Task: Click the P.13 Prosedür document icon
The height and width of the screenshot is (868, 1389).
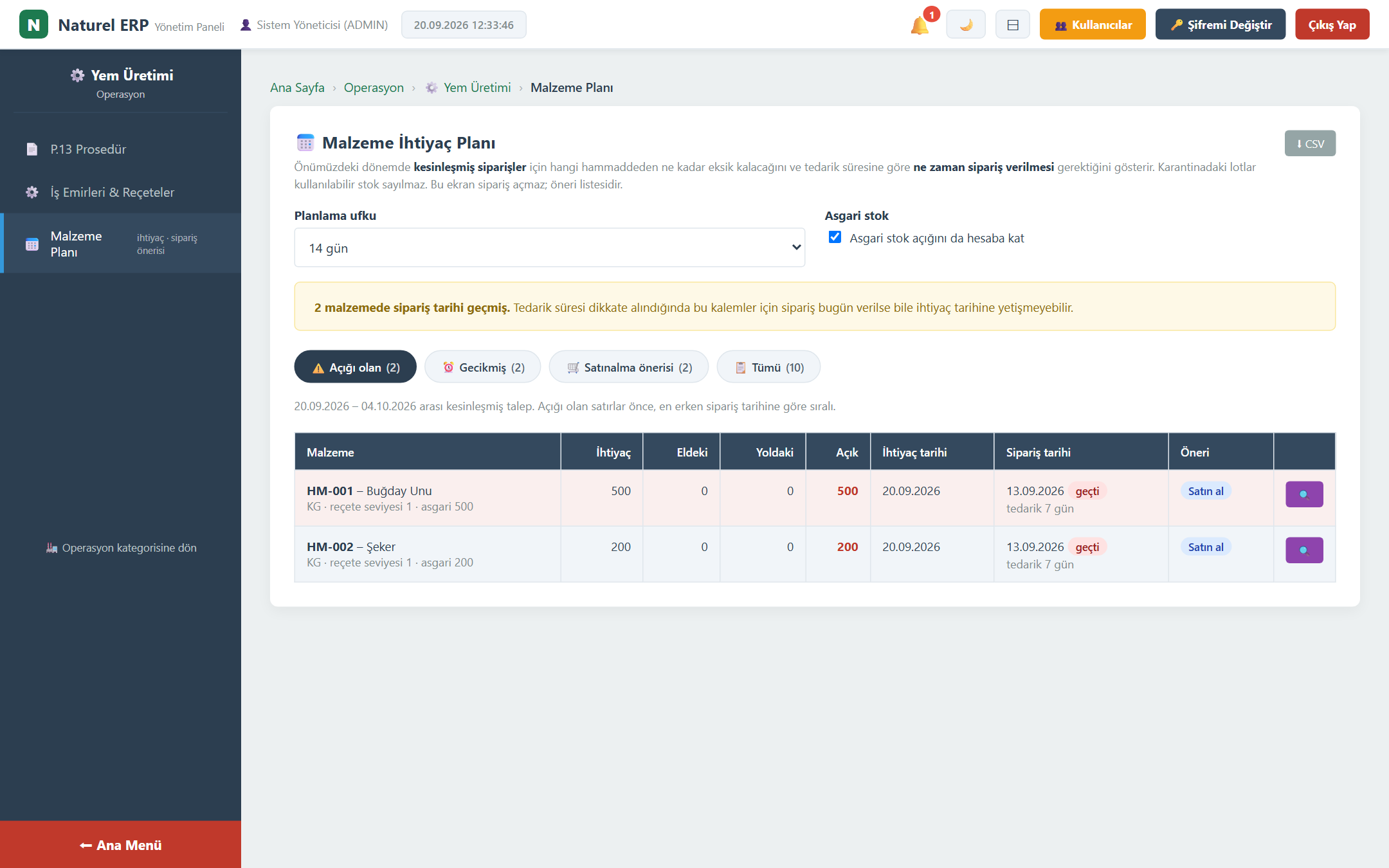Action: [x=32, y=149]
